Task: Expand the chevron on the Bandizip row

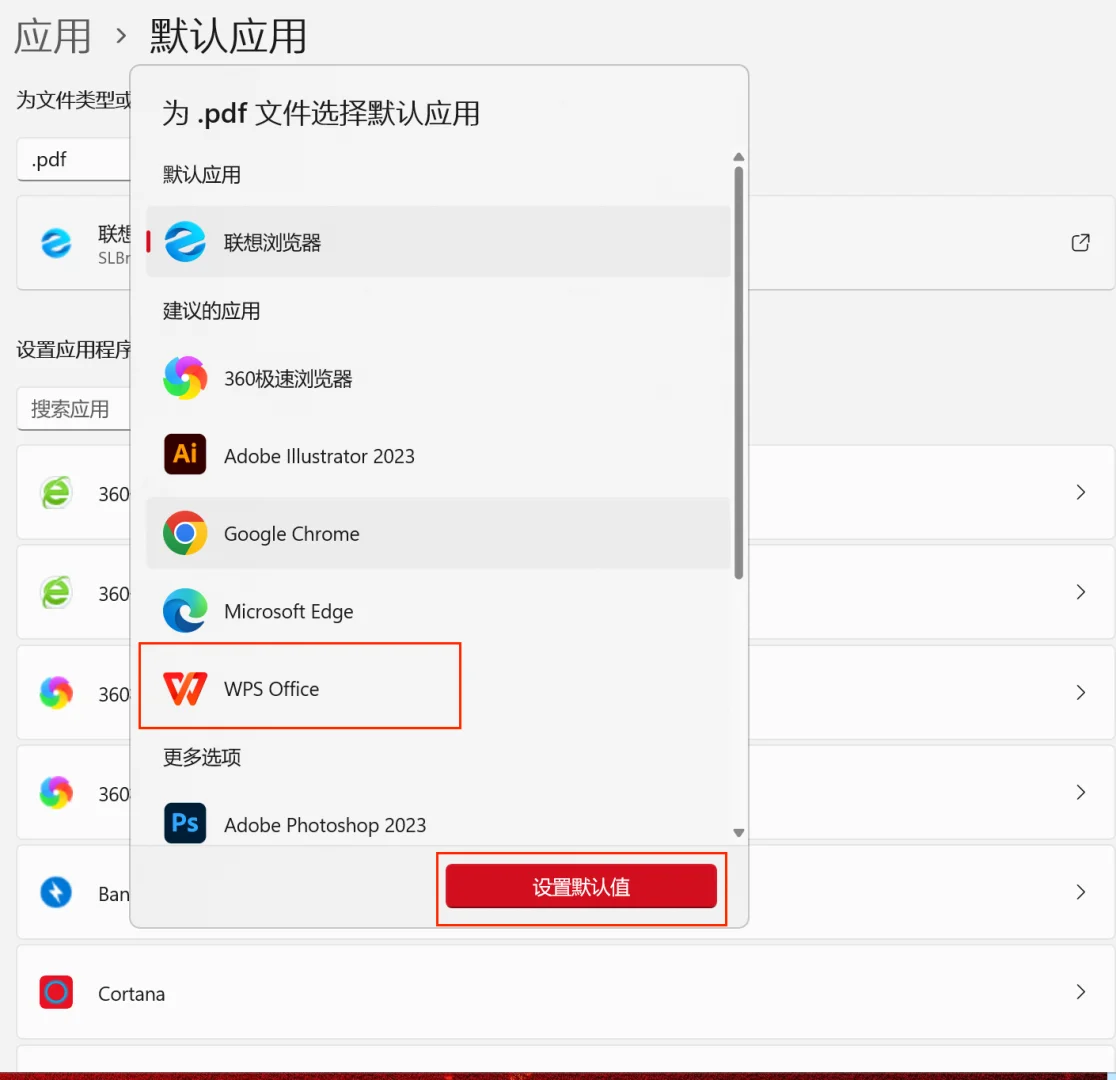Action: click(1081, 893)
